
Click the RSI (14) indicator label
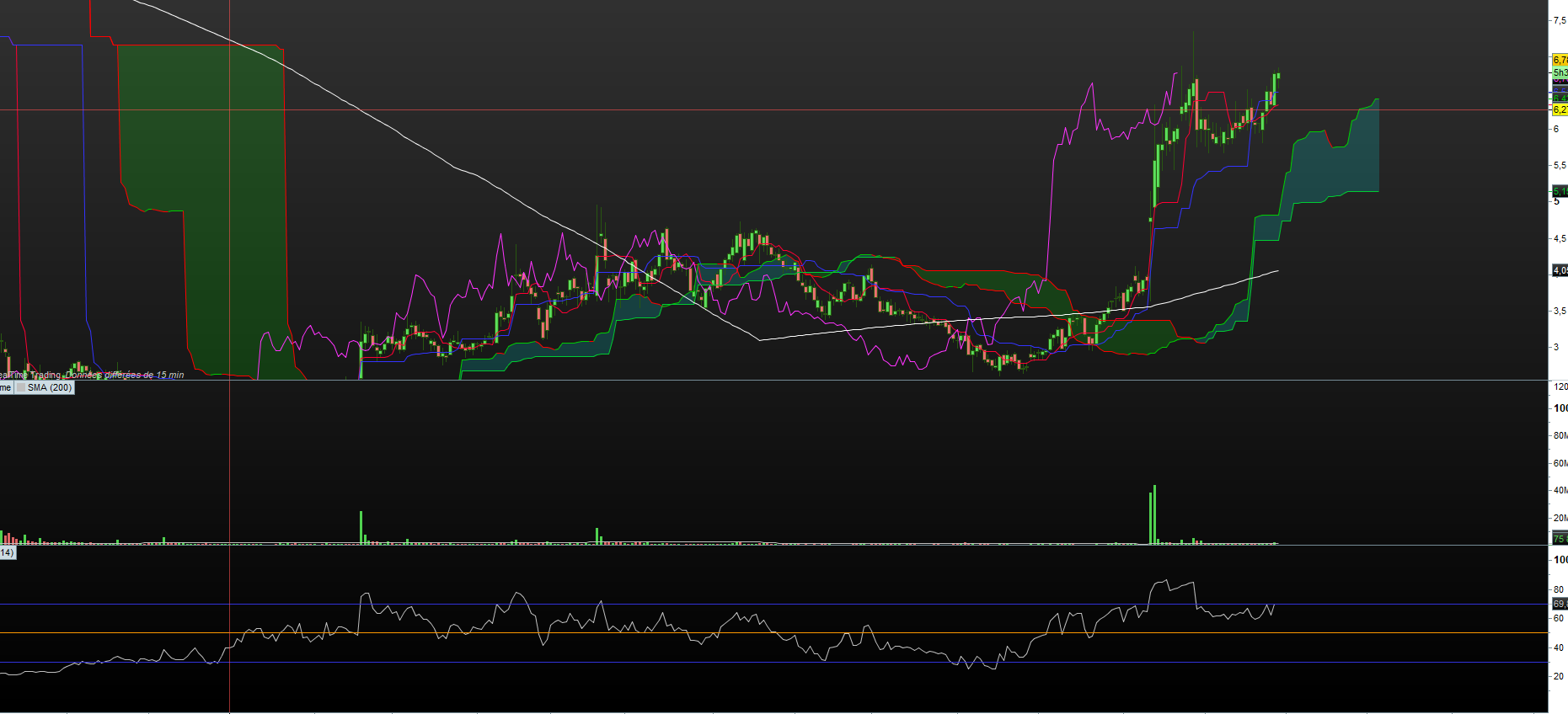7,552
